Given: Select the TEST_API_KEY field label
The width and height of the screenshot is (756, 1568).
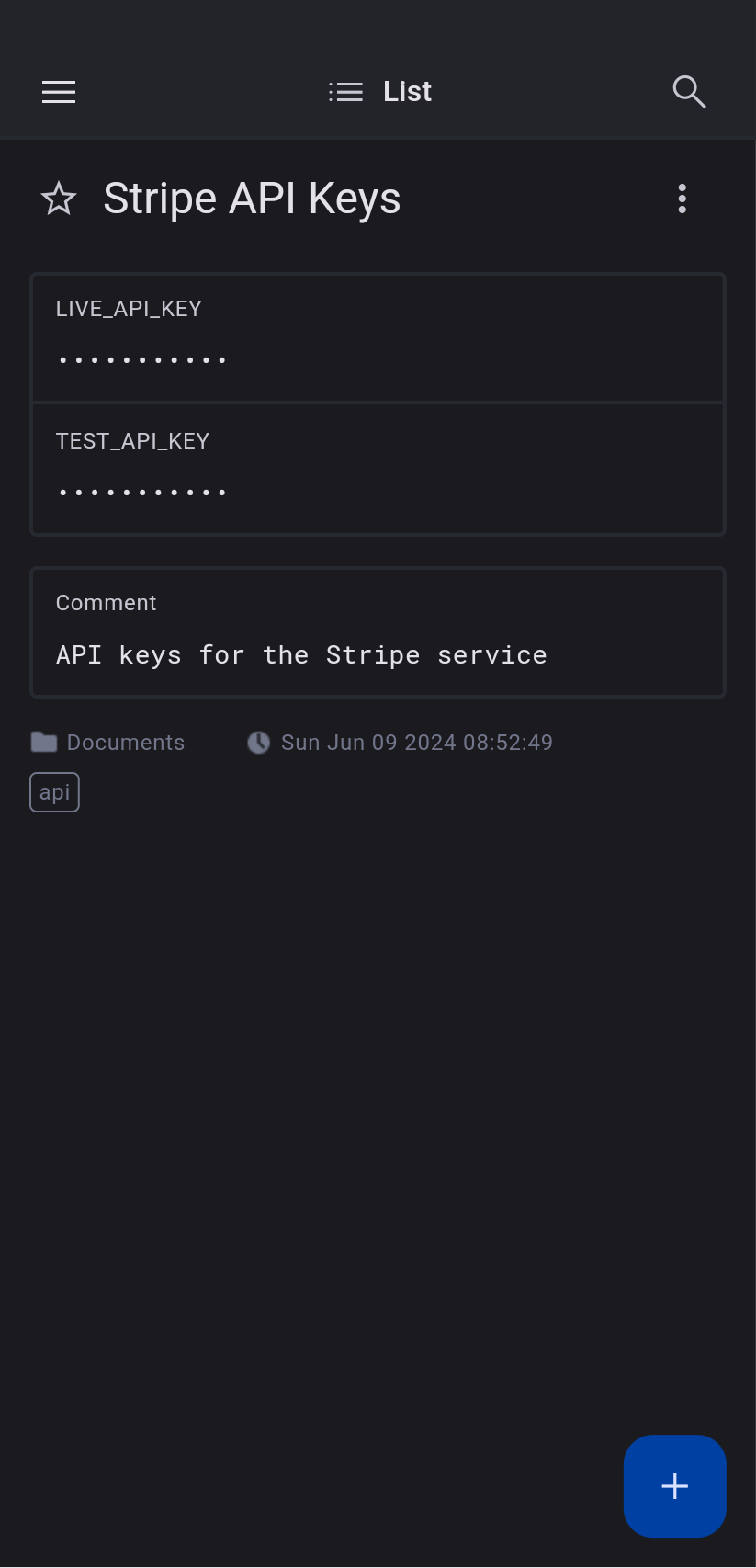Looking at the screenshot, I should click(132, 441).
